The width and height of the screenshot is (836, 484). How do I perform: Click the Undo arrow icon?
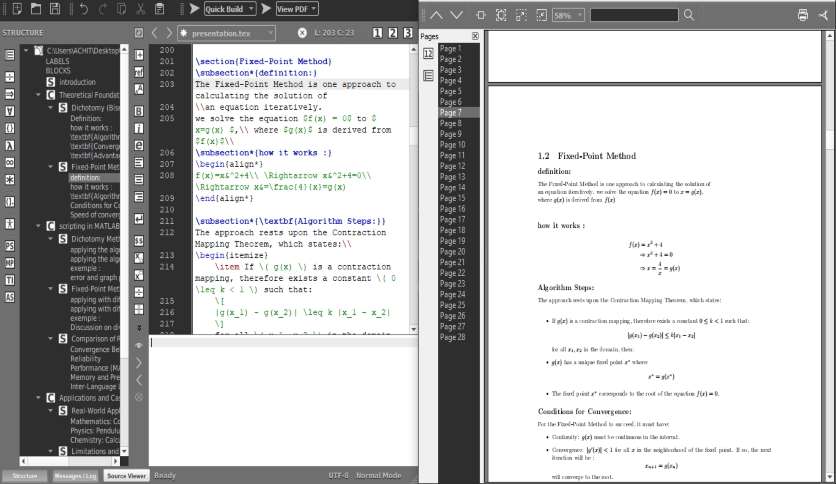[83, 9]
